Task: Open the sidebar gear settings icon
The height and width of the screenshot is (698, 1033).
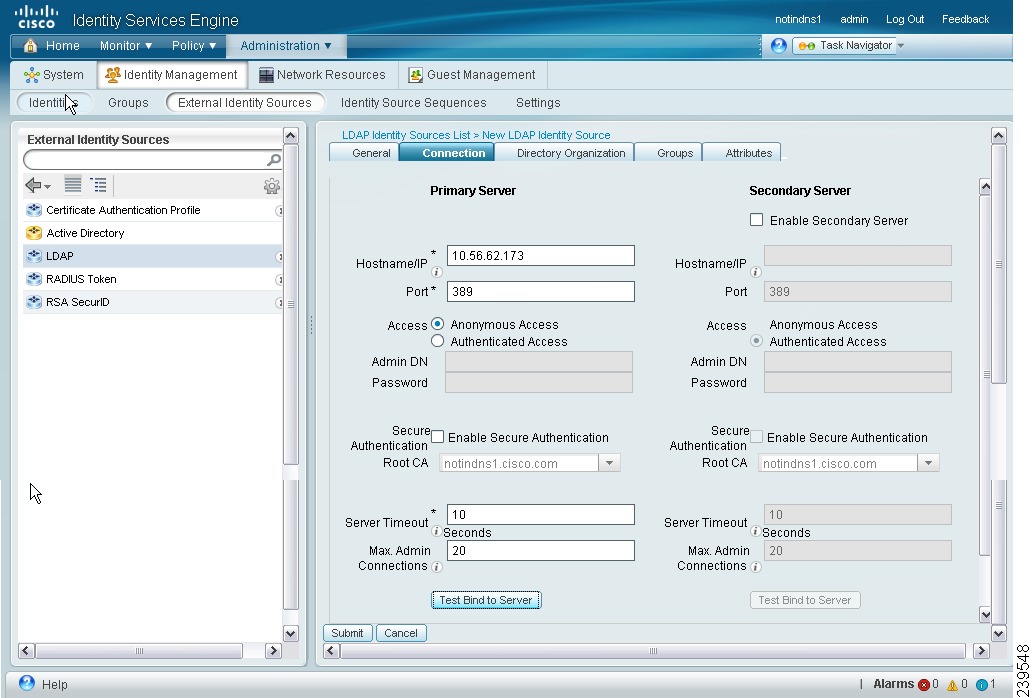Action: tap(271, 186)
